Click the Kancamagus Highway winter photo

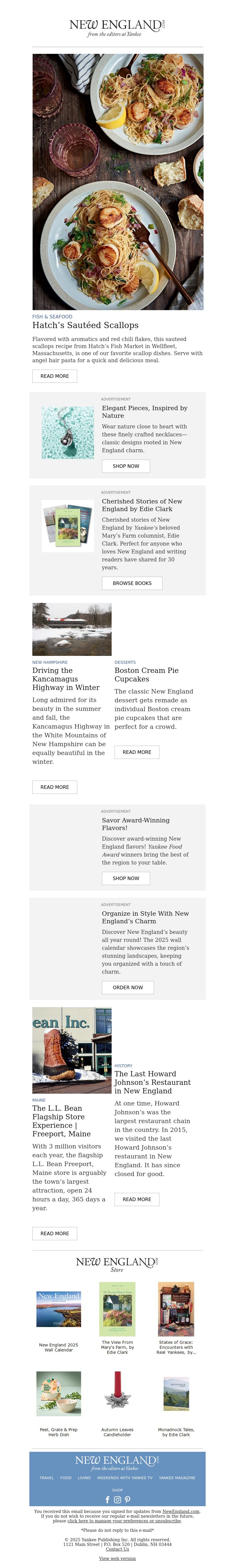(x=72, y=629)
